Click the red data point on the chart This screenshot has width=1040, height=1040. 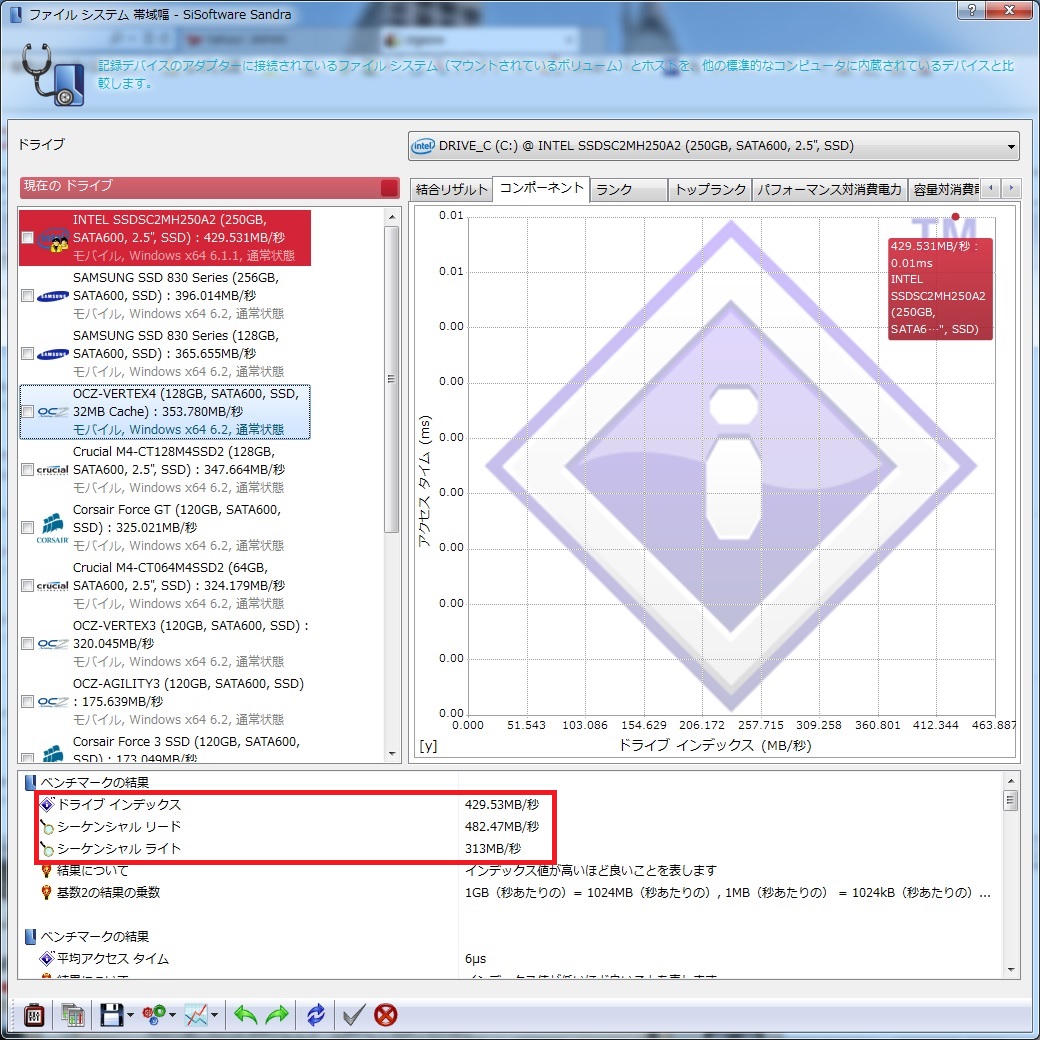click(955, 216)
